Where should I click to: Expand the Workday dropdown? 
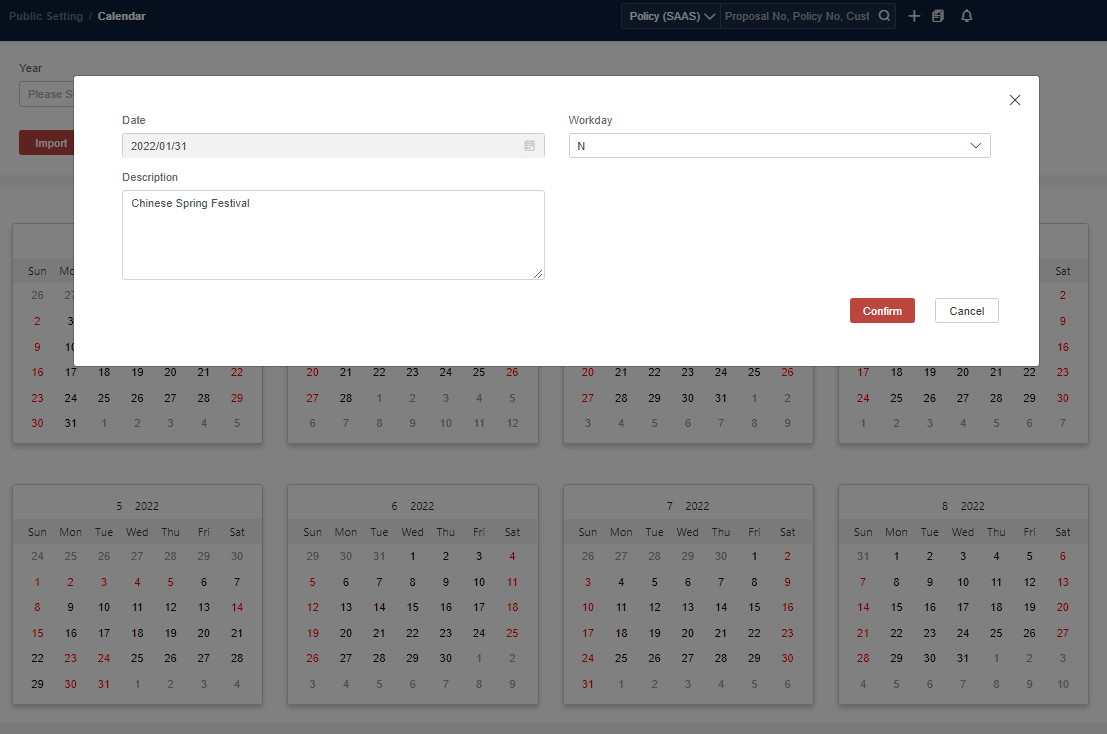point(976,145)
